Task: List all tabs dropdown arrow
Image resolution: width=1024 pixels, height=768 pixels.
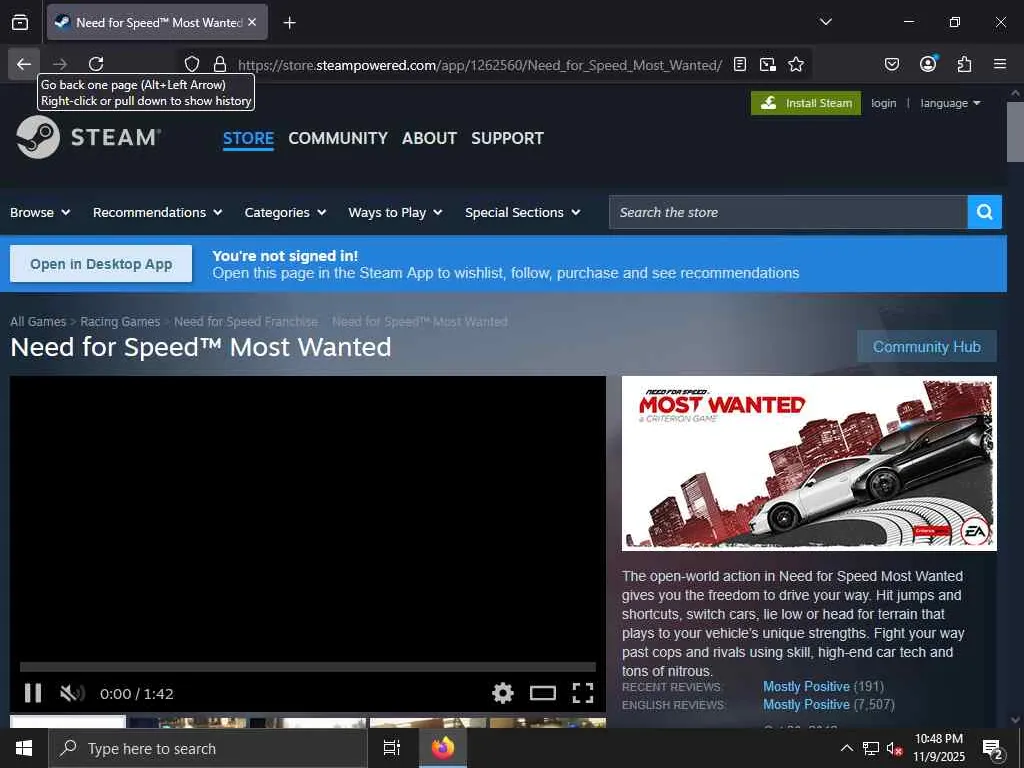Action: pos(825,22)
